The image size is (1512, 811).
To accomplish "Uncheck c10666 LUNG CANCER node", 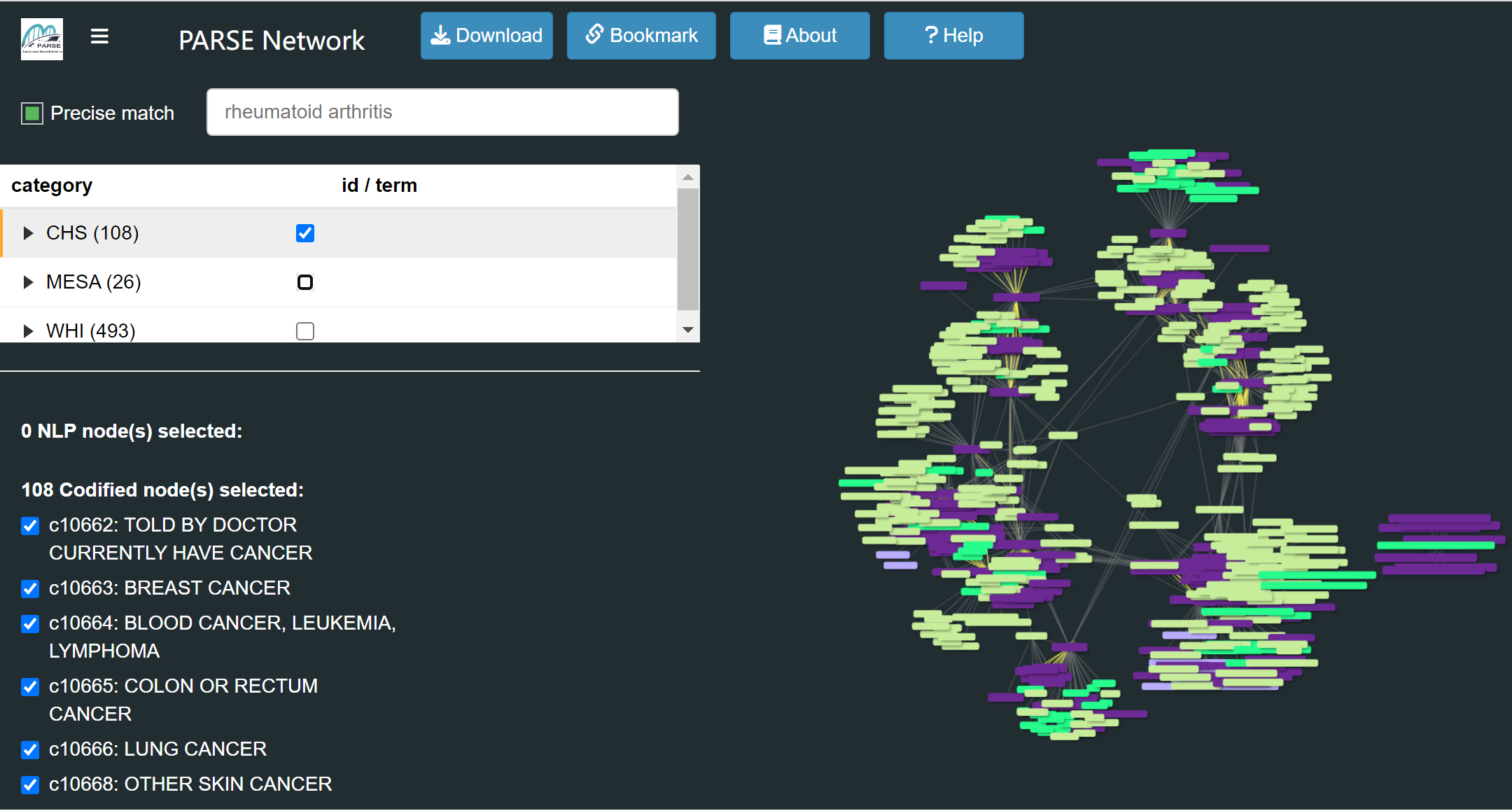I will click(x=30, y=750).
